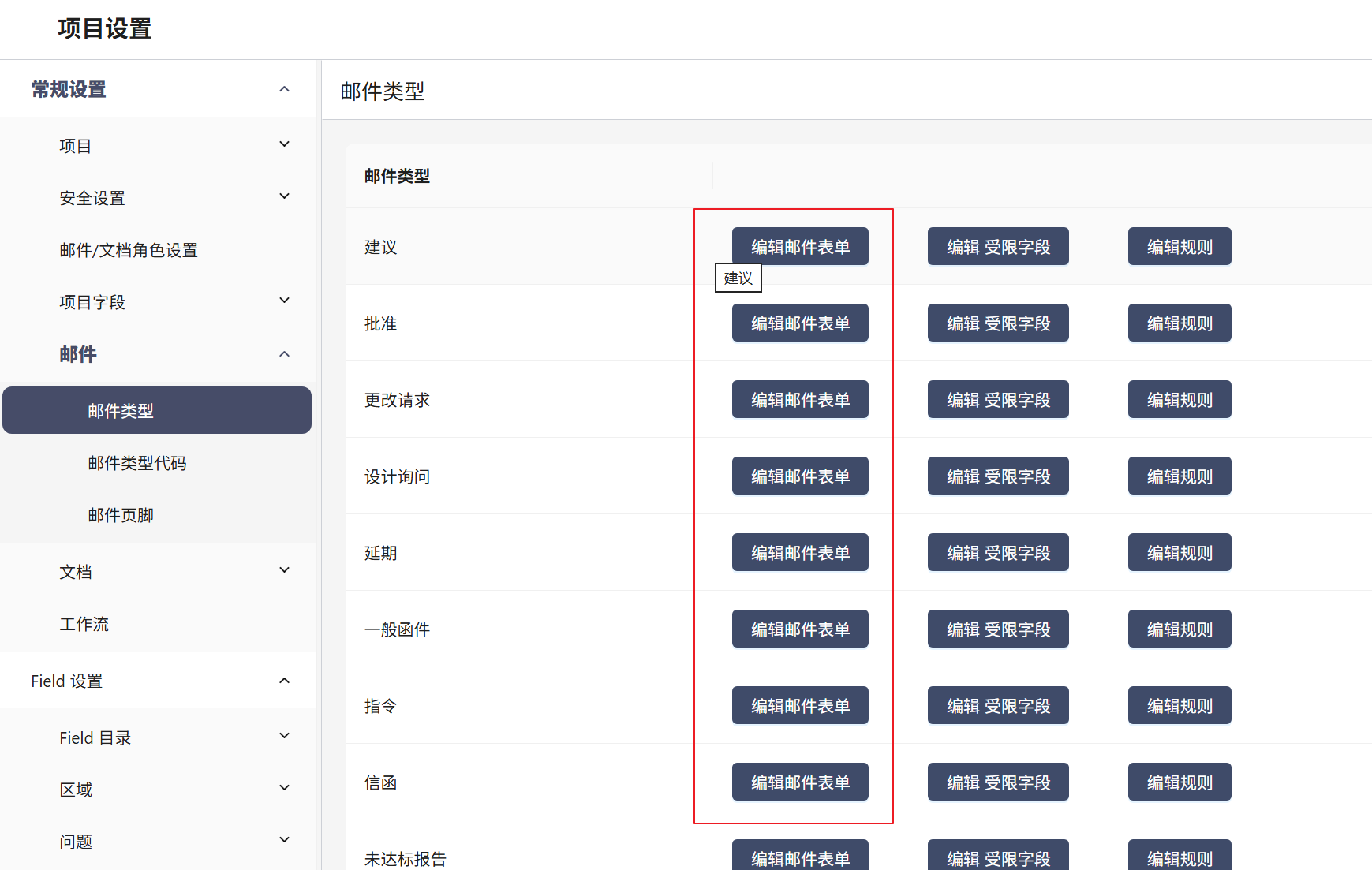Go to 工作流 settings in sidebar
The height and width of the screenshot is (870, 1372).
pos(84,624)
